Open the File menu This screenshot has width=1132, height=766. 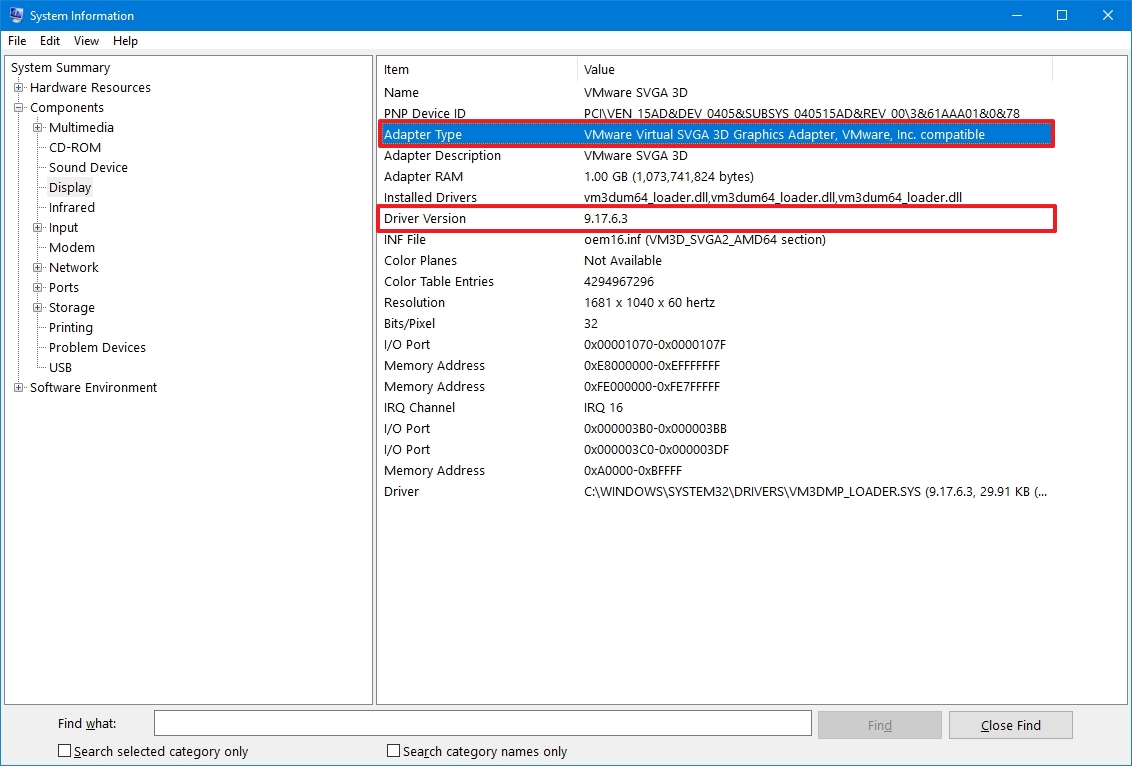17,41
